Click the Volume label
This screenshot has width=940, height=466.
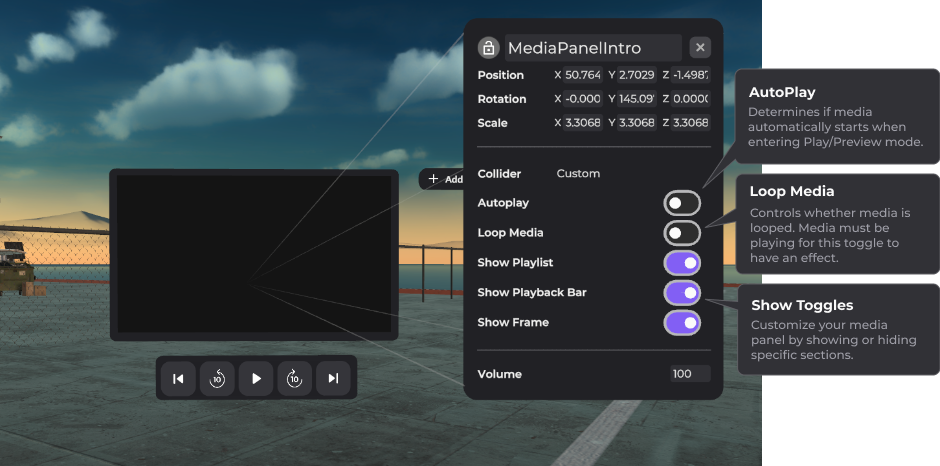coord(499,374)
